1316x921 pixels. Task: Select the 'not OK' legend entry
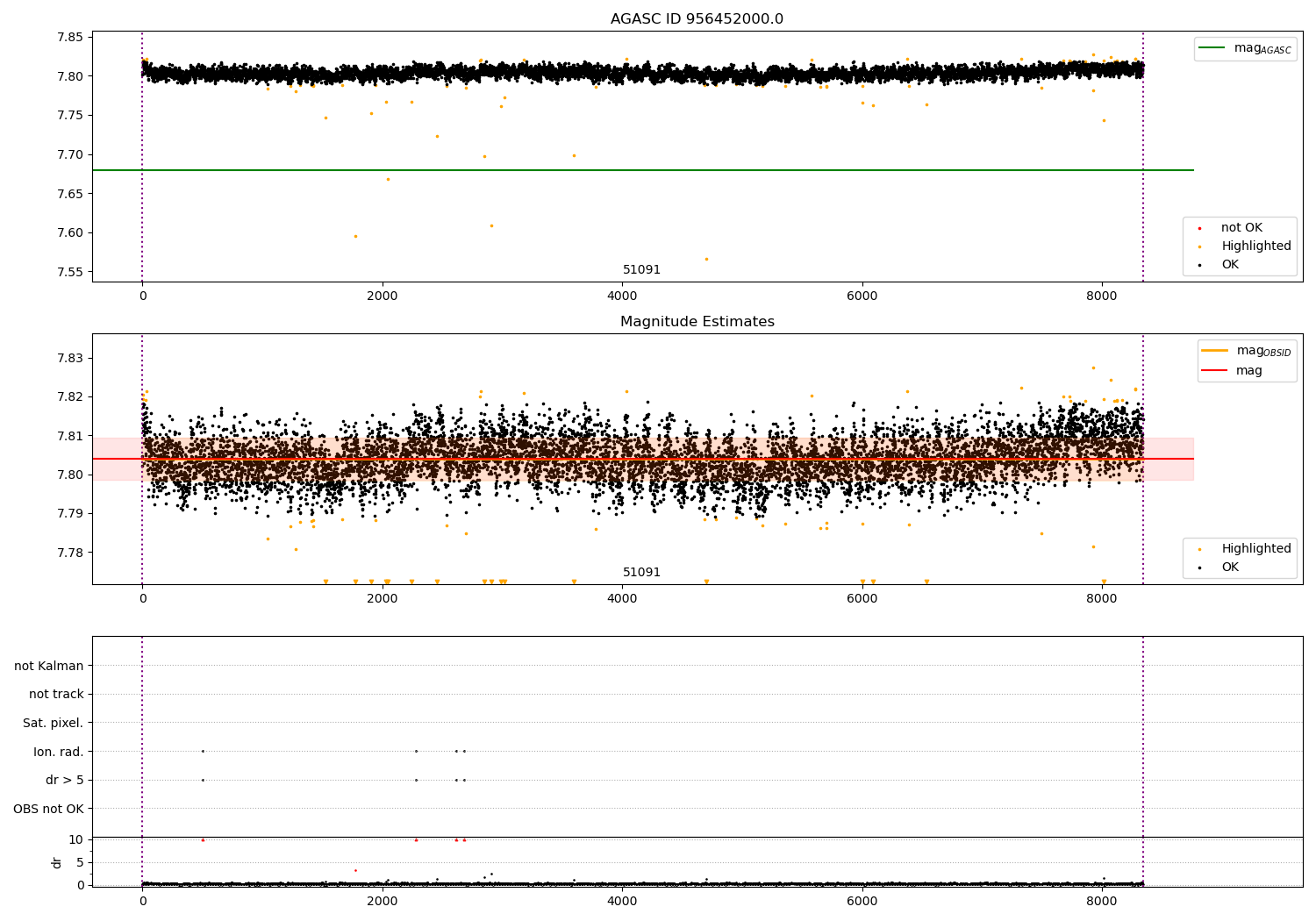click(1241, 228)
